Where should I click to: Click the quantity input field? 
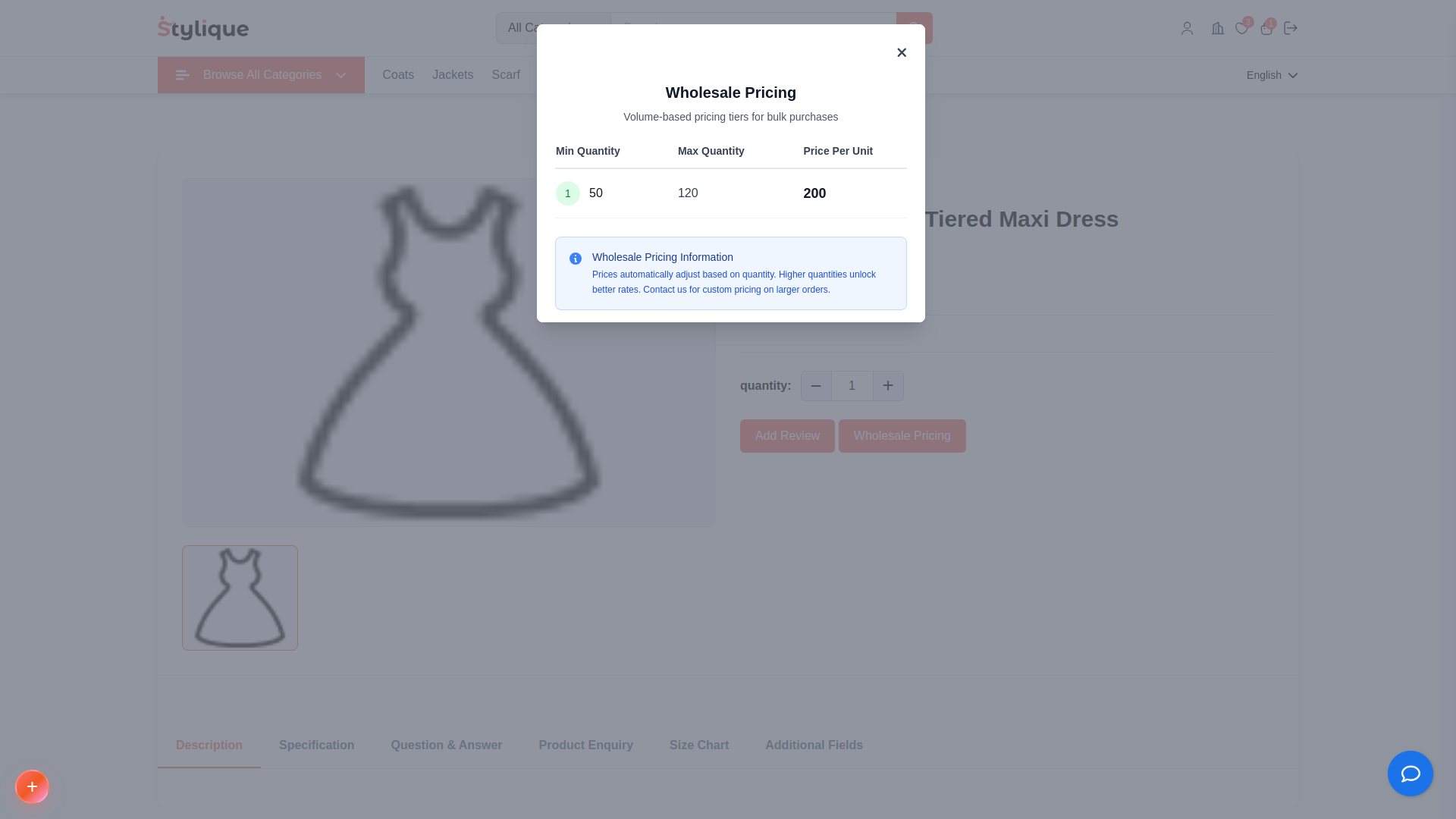pos(852,386)
